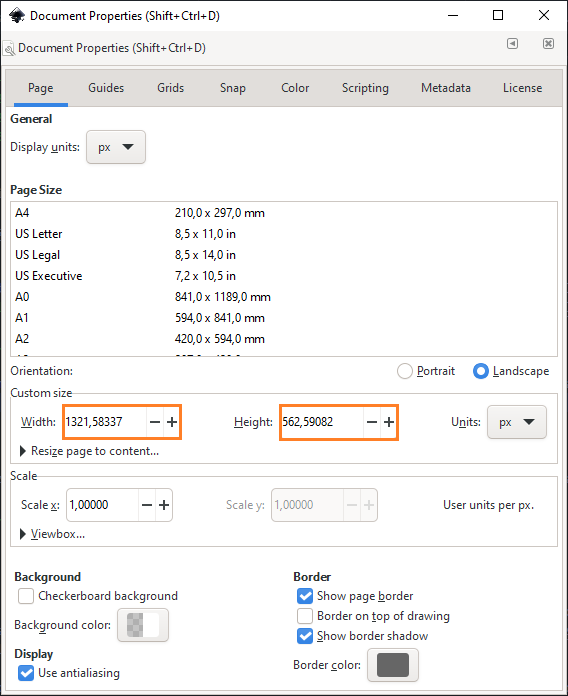Click the Scale x input field
Viewport: 568px width, 696px height.
103,505
